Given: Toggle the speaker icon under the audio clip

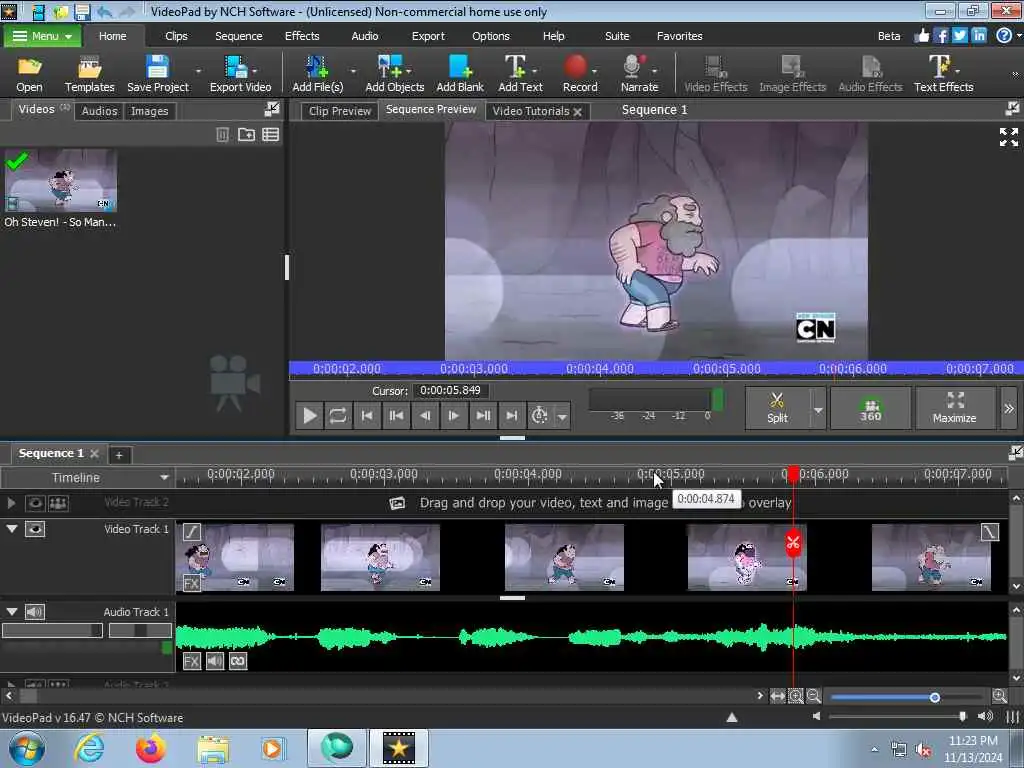Looking at the screenshot, I should [x=215, y=661].
